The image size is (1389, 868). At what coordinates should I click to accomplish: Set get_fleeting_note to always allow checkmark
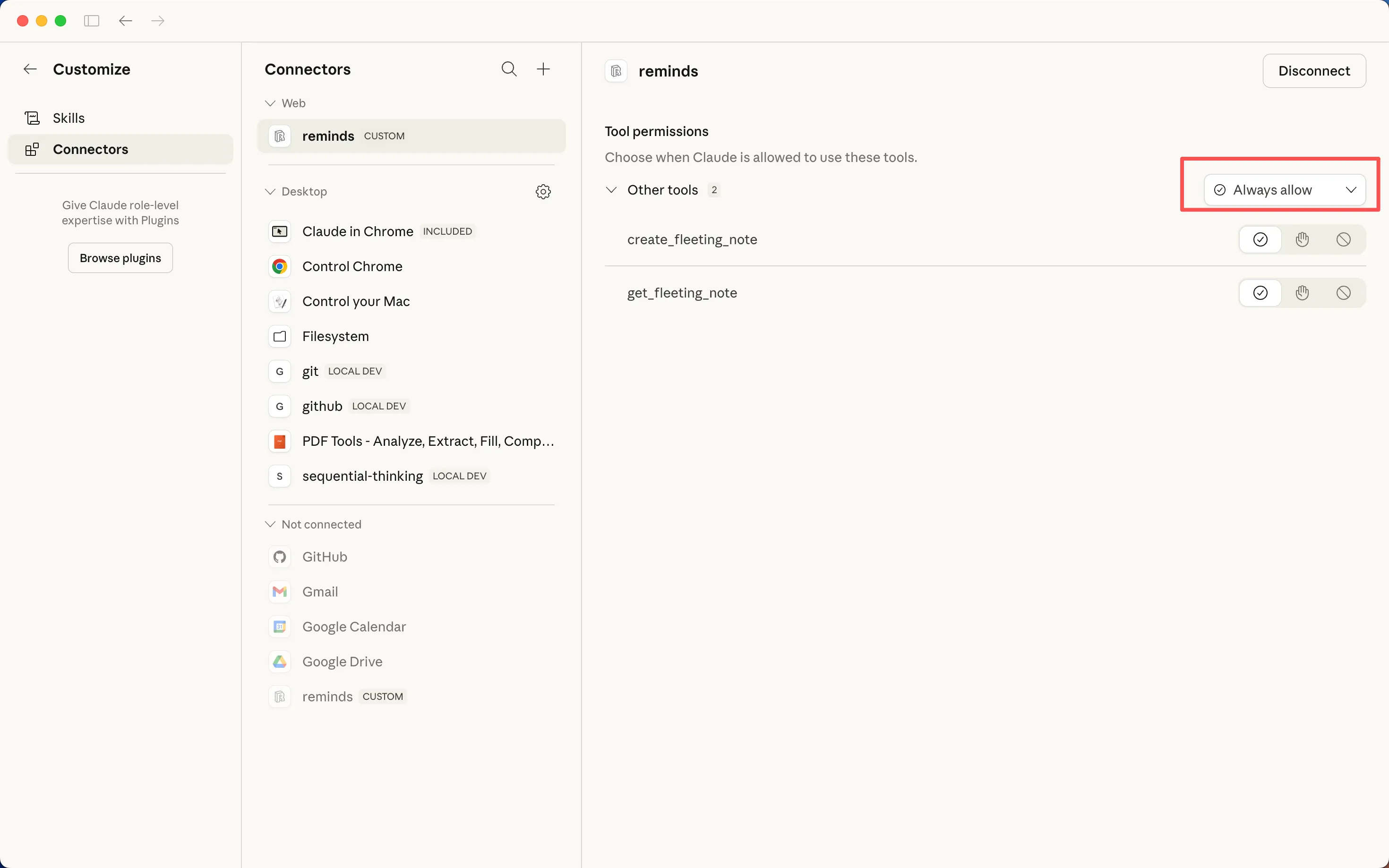(1260, 293)
